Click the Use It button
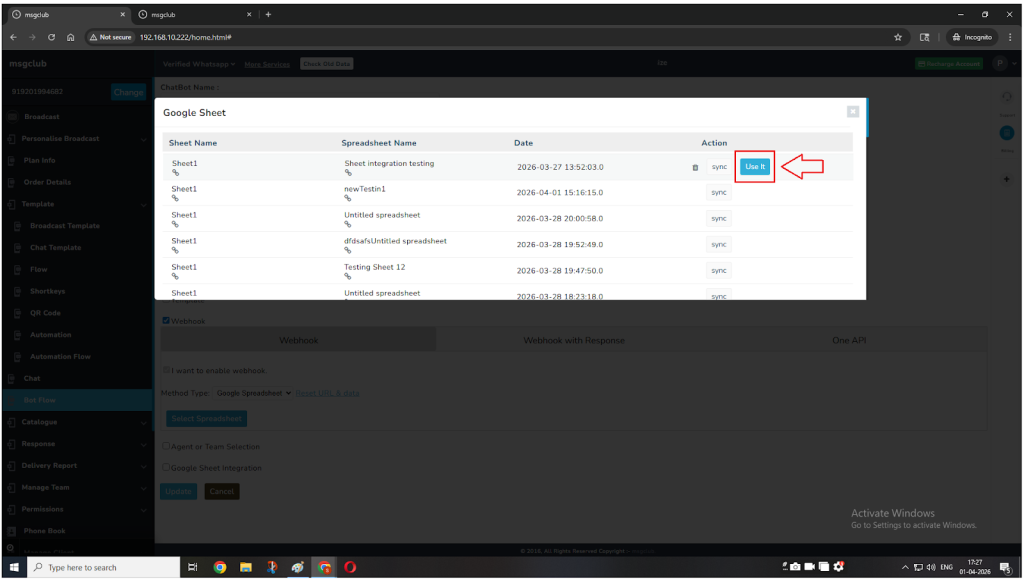This screenshot has height=580, width=1024. 755,167
